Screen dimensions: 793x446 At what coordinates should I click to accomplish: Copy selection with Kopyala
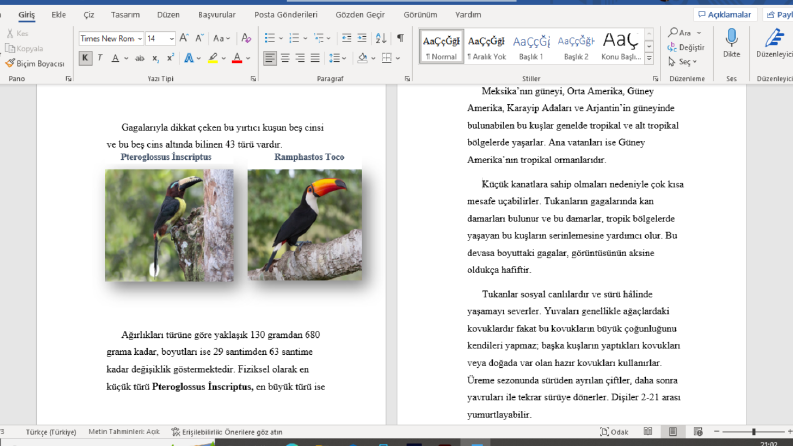coord(24,49)
